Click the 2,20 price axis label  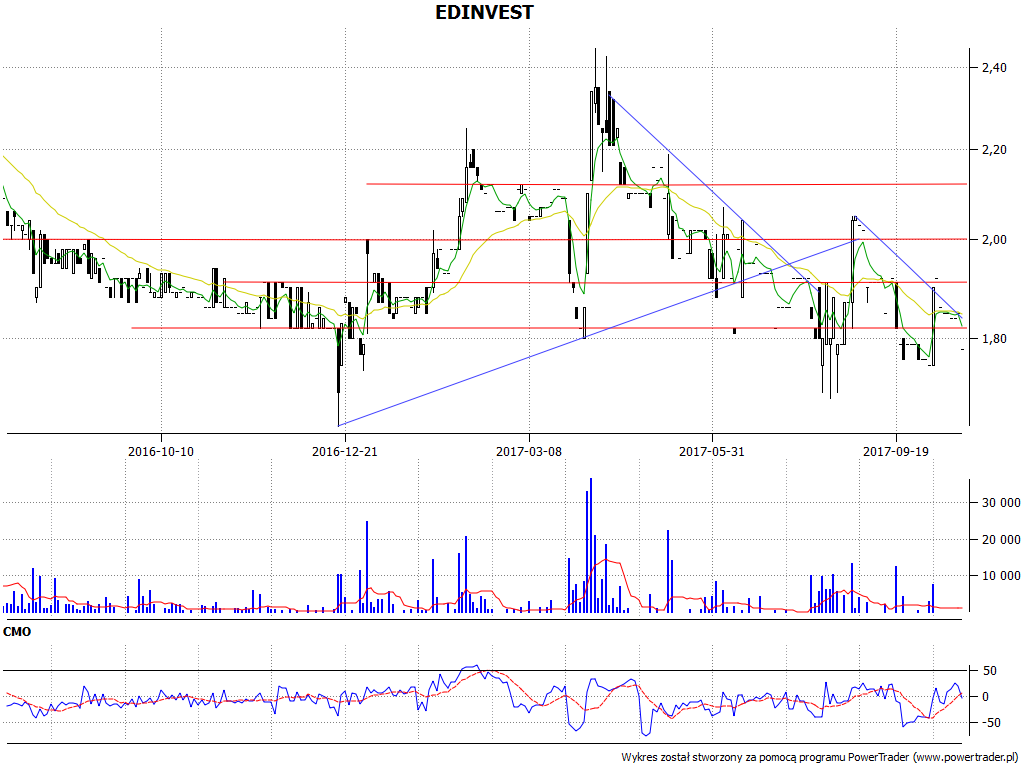click(x=994, y=150)
